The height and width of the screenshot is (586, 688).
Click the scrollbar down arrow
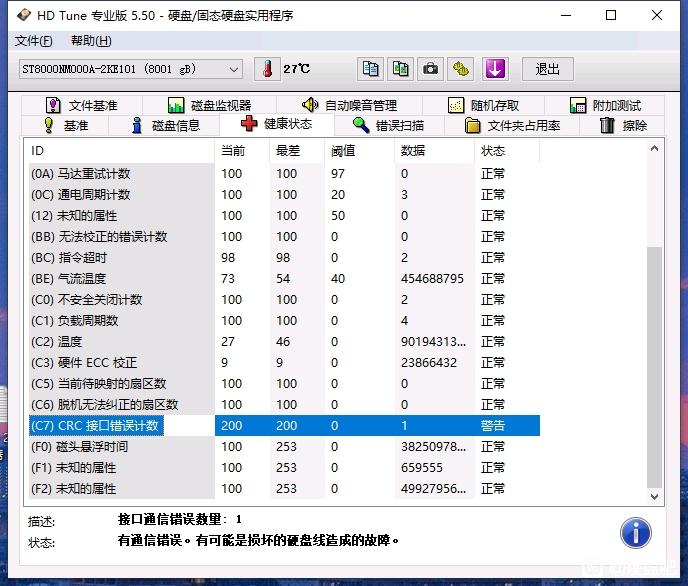coord(654,496)
